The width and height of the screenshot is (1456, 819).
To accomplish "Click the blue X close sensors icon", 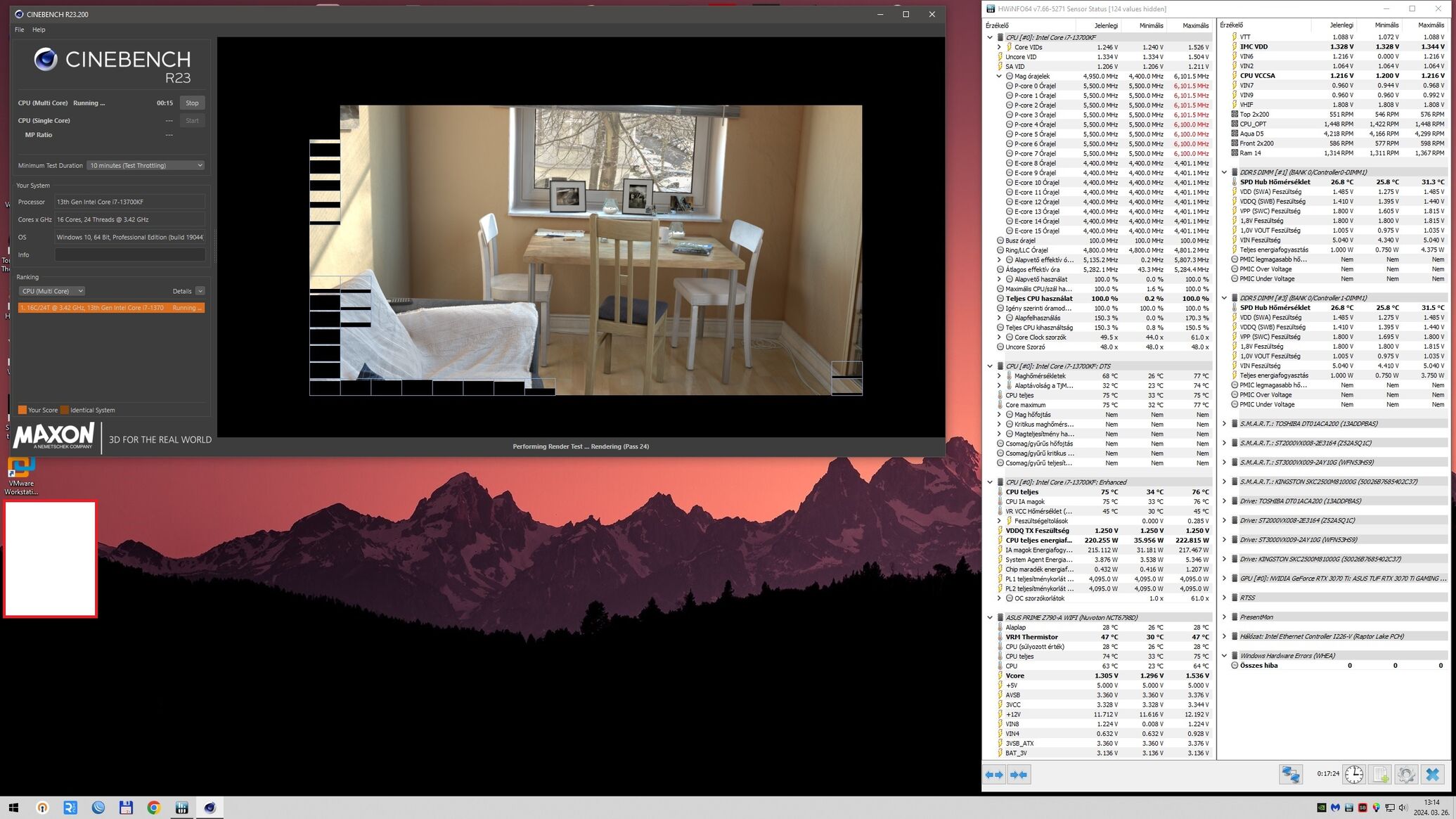I will (x=1432, y=775).
